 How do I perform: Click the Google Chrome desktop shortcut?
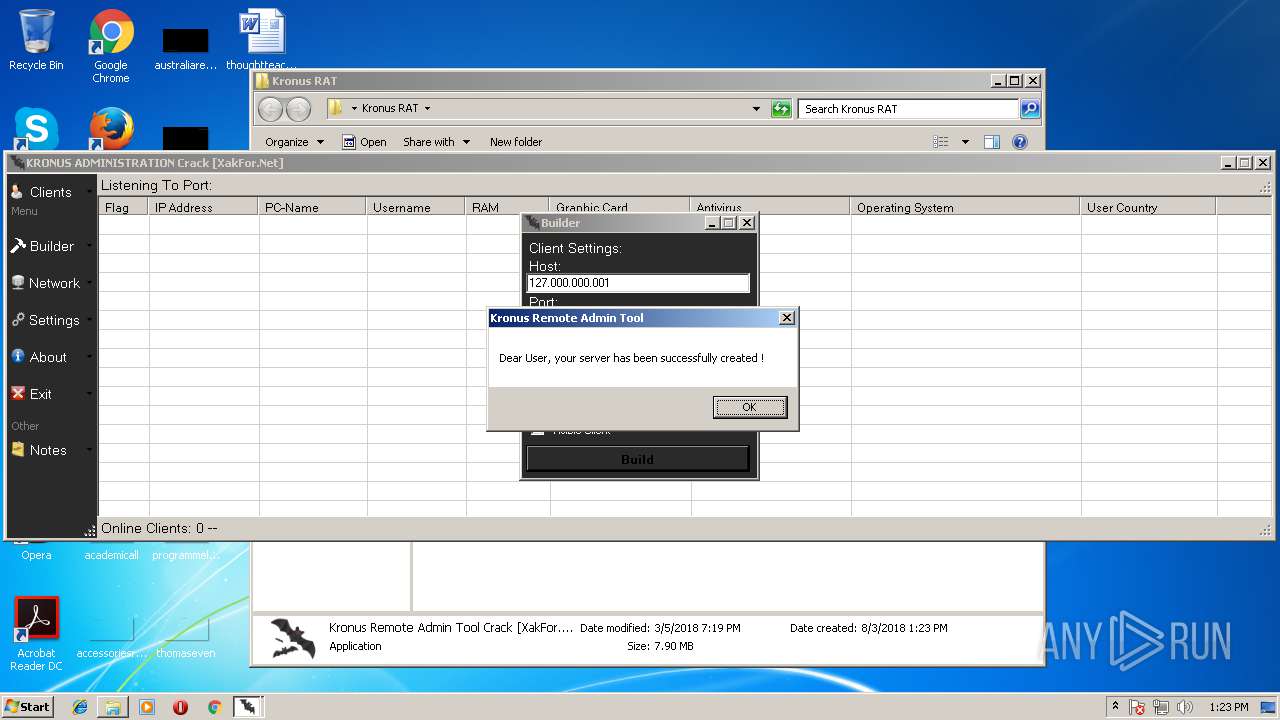pyautogui.click(x=111, y=46)
